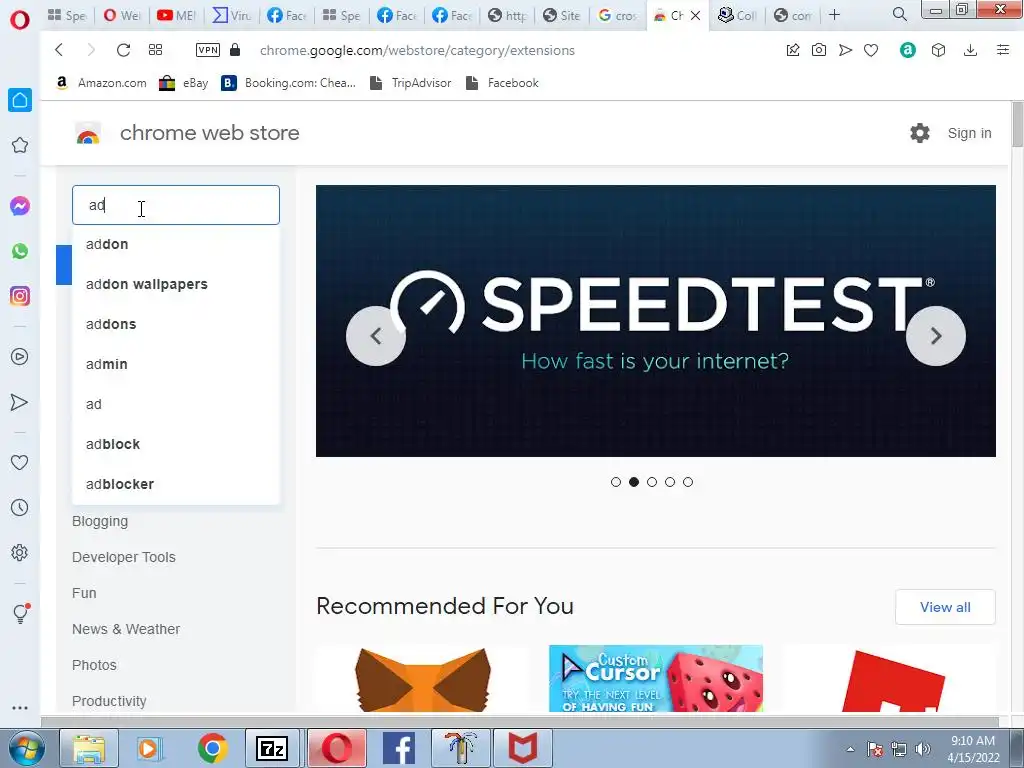Open a new tab with plus button
The width and height of the screenshot is (1024, 768).
835,14
